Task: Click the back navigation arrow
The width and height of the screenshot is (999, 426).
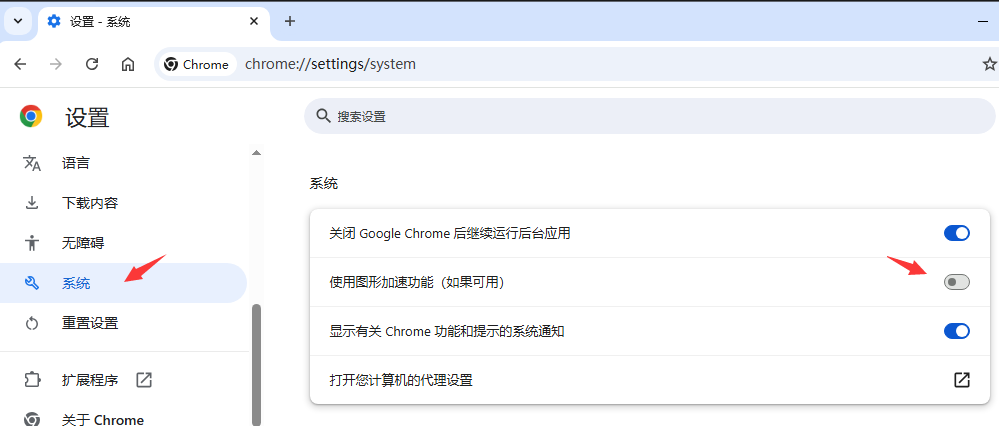Action: (x=20, y=64)
